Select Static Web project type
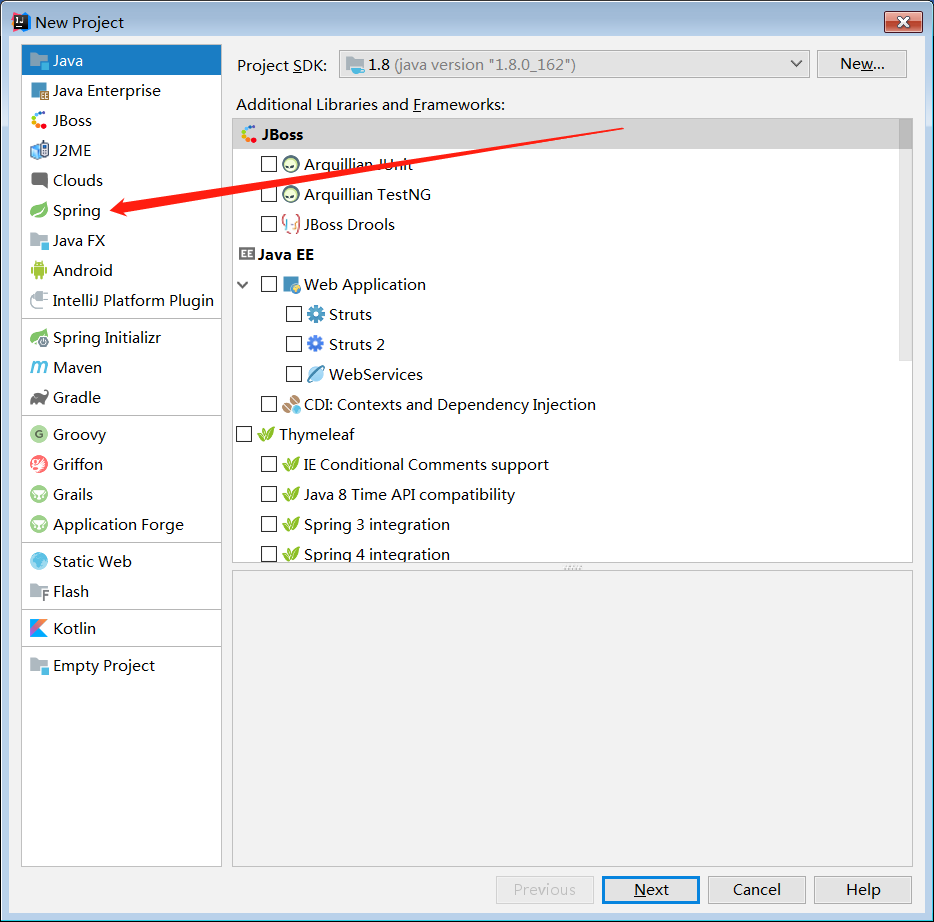Screen dimensions: 934x922 click(122, 561)
